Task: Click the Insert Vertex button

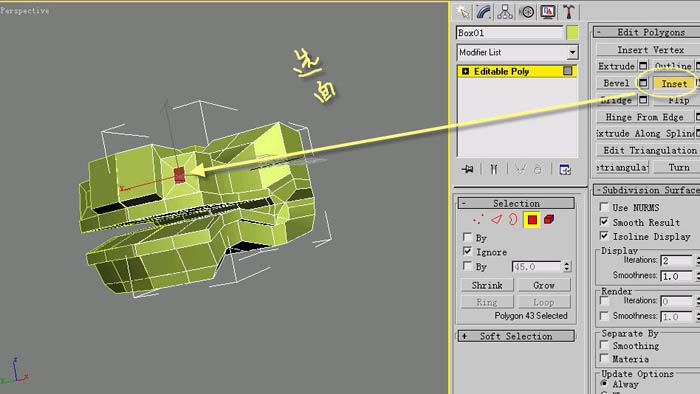Action: 650,50
